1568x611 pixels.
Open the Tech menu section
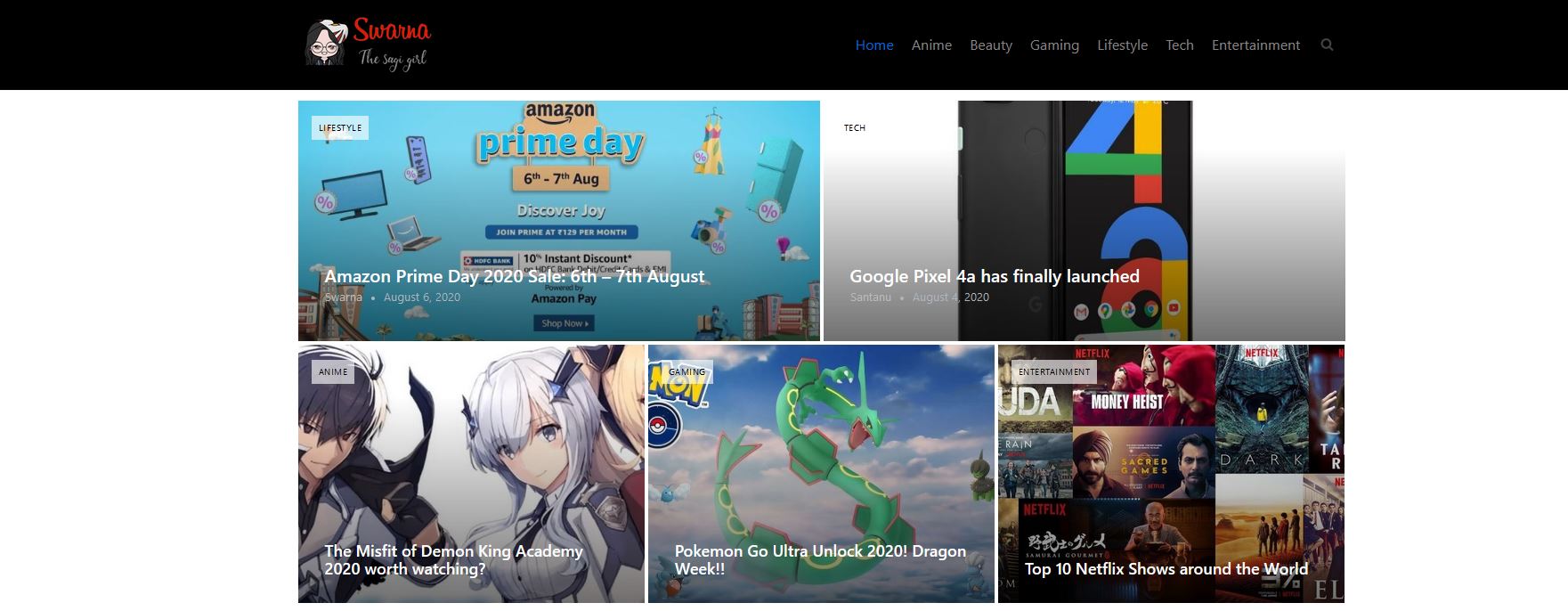(x=1180, y=45)
